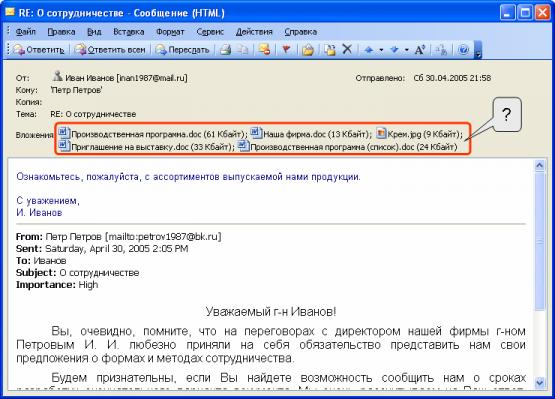Go to next item with down arrow
Screen dimensions: 555x399
click(x=394, y=50)
